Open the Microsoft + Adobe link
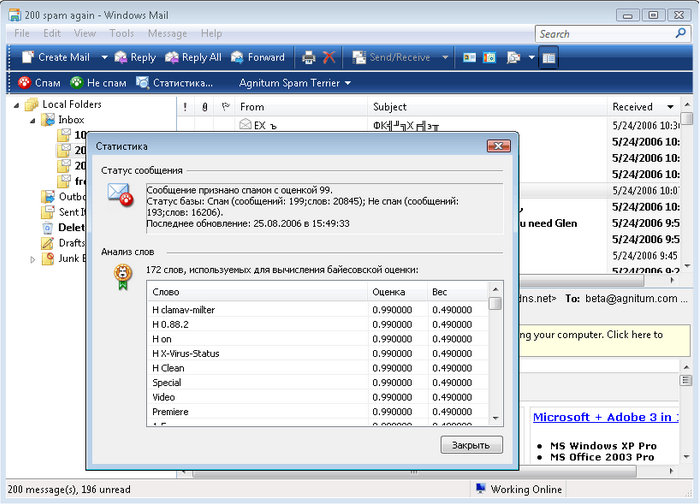Image resolution: width=700 pixels, height=504 pixels. 605,417
